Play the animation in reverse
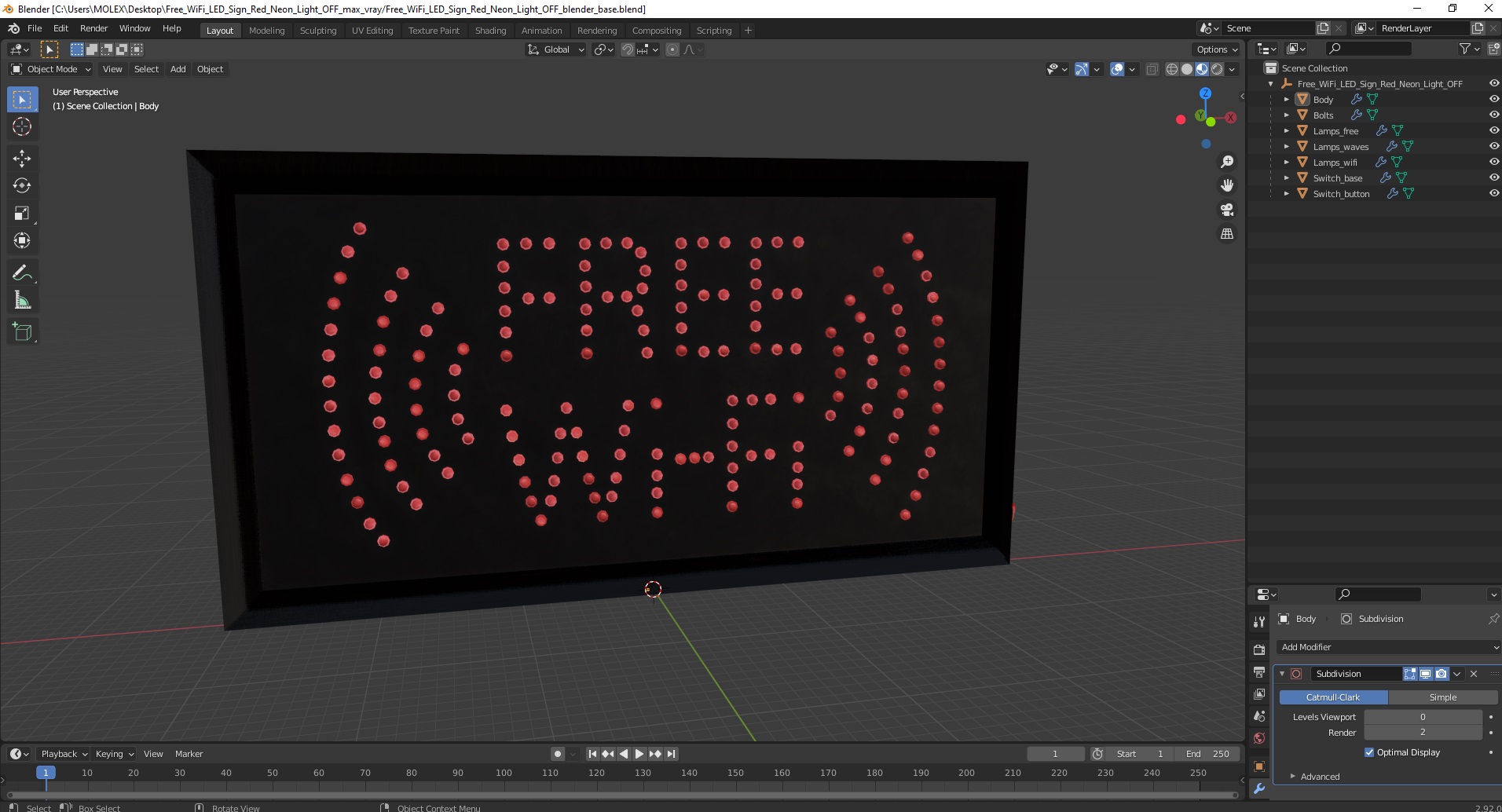 (x=624, y=754)
